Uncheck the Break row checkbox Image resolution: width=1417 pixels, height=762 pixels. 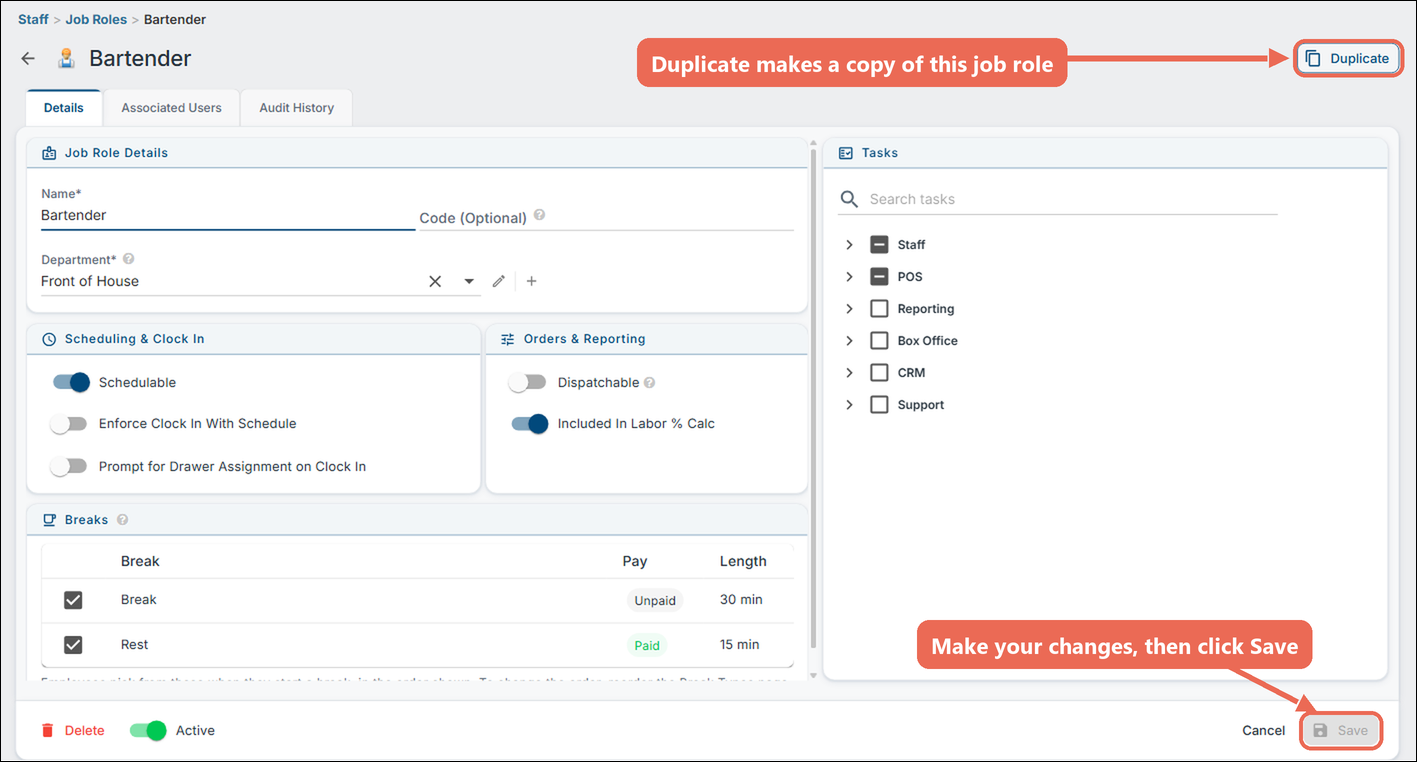[73, 600]
